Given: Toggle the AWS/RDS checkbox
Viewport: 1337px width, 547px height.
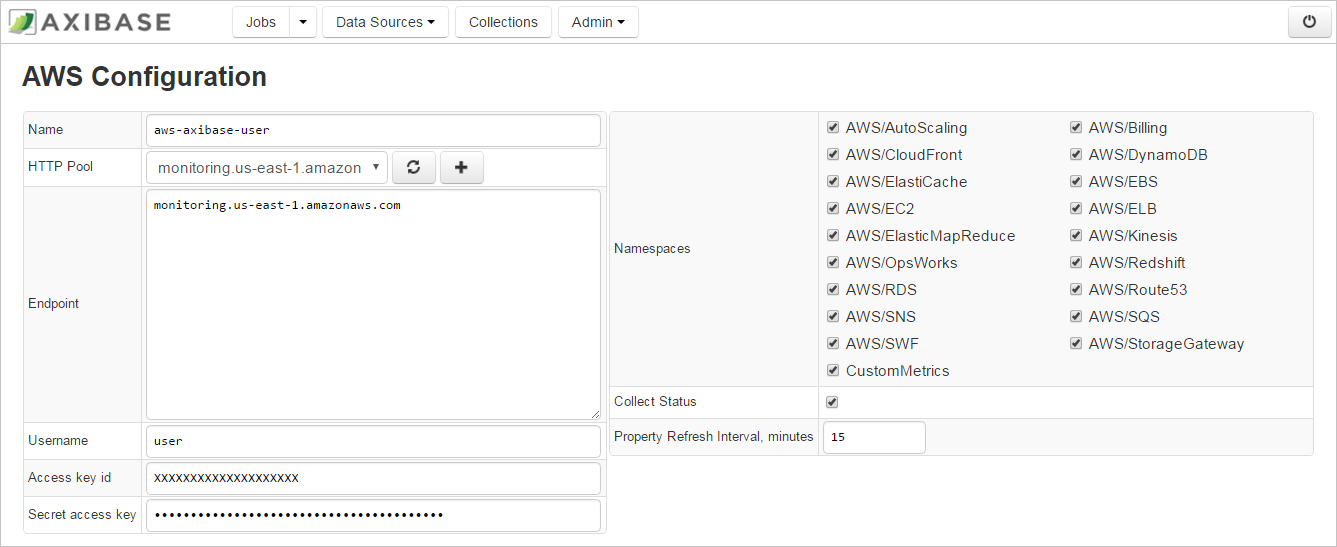Looking at the screenshot, I should 833,290.
